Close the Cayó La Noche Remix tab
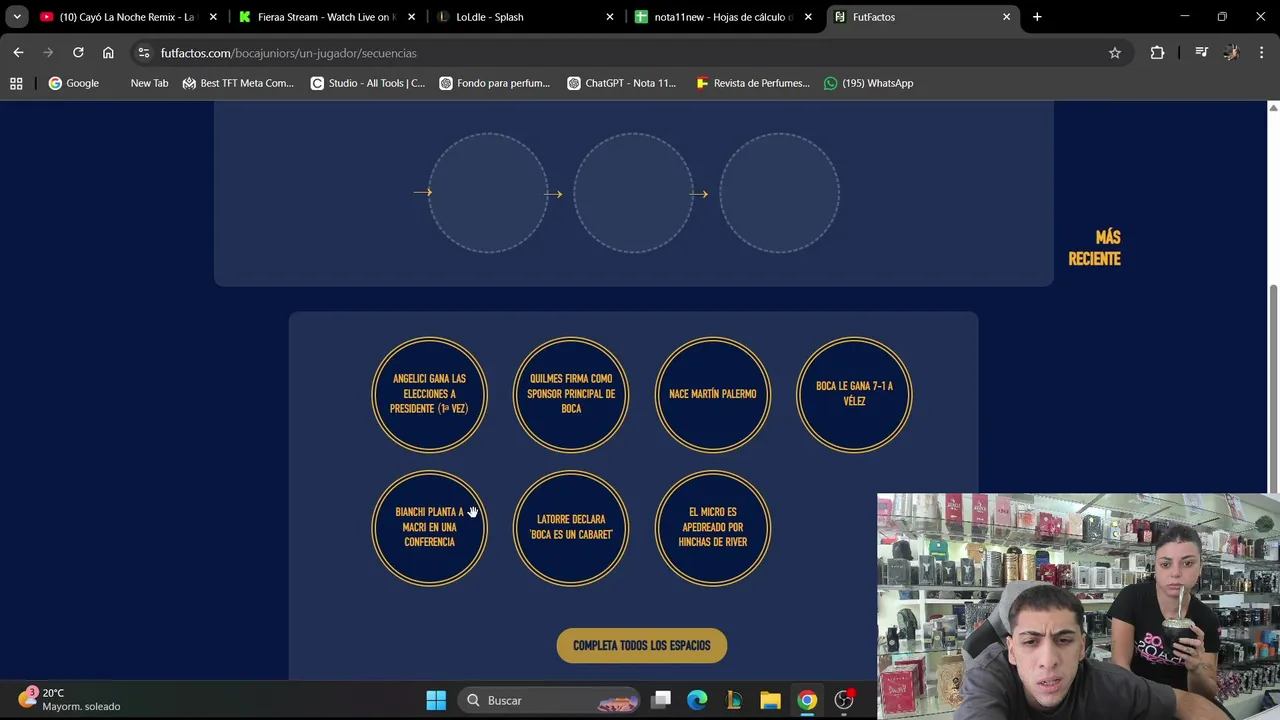 [x=213, y=17]
